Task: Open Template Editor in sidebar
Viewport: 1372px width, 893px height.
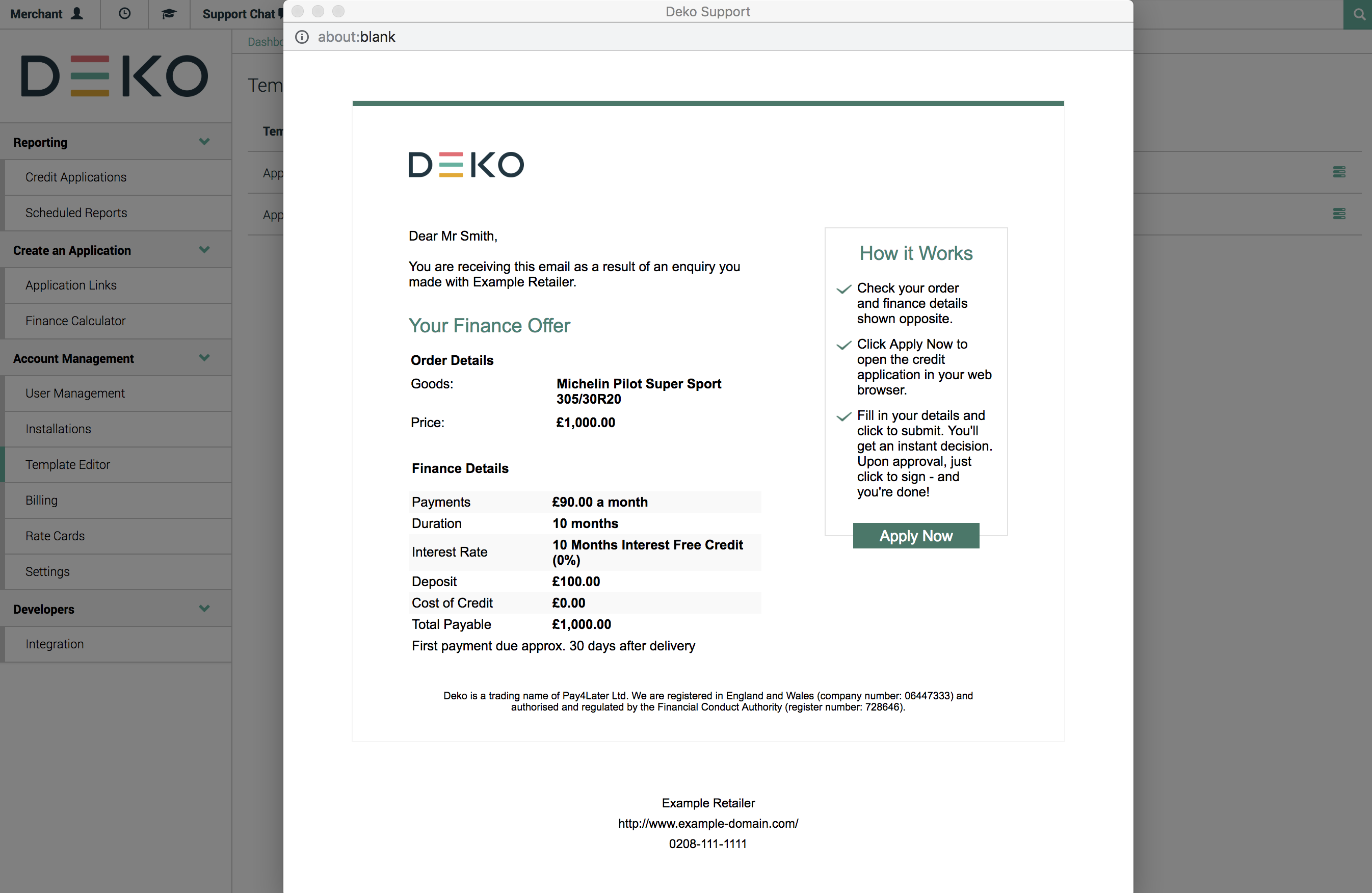Action: coord(67,464)
